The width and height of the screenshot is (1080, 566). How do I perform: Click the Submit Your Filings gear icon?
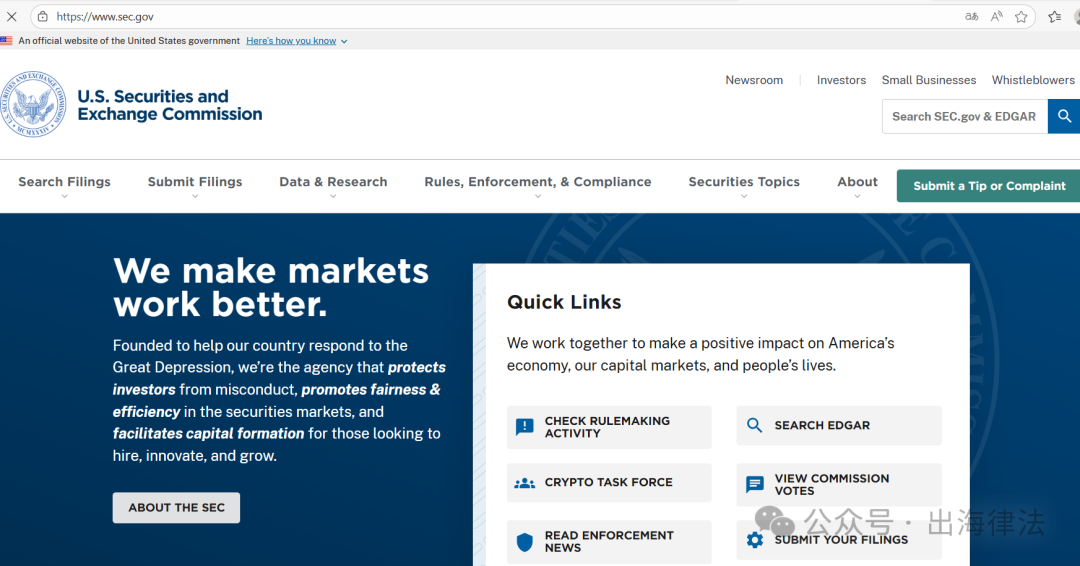[755, 540]
